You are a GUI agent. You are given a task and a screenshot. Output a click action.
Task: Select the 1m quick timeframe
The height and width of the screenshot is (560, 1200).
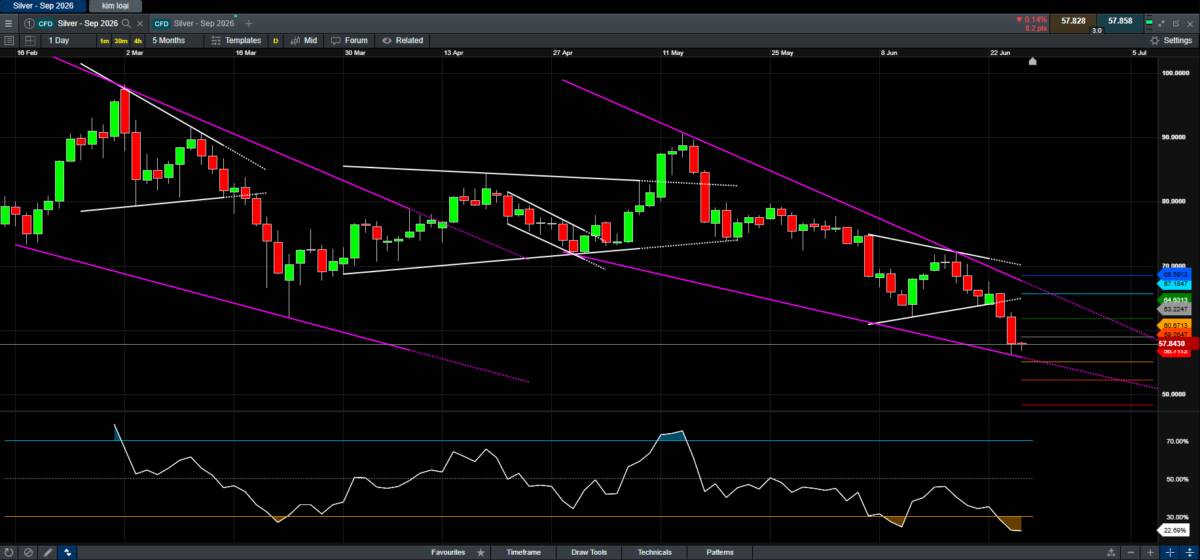105,41
